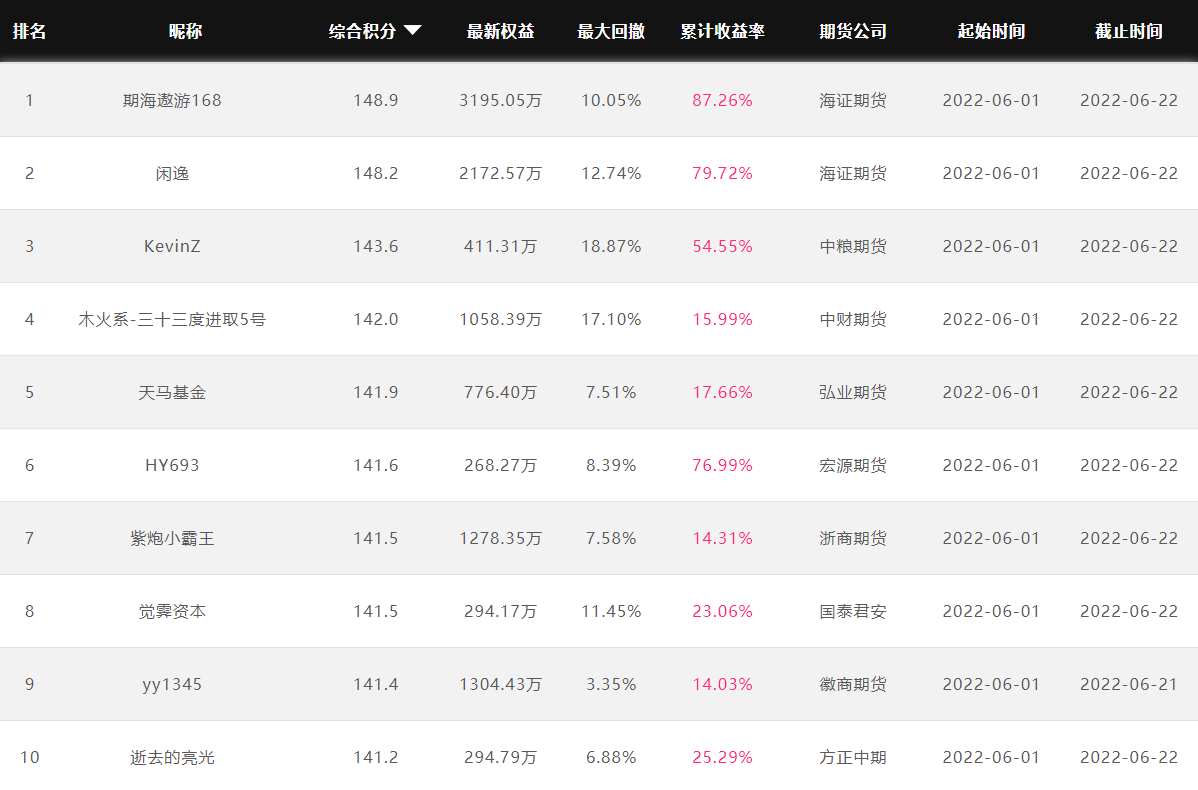
Task: Open the 木火系-三十三度进取5号 nickname
Action: (172, 319)
